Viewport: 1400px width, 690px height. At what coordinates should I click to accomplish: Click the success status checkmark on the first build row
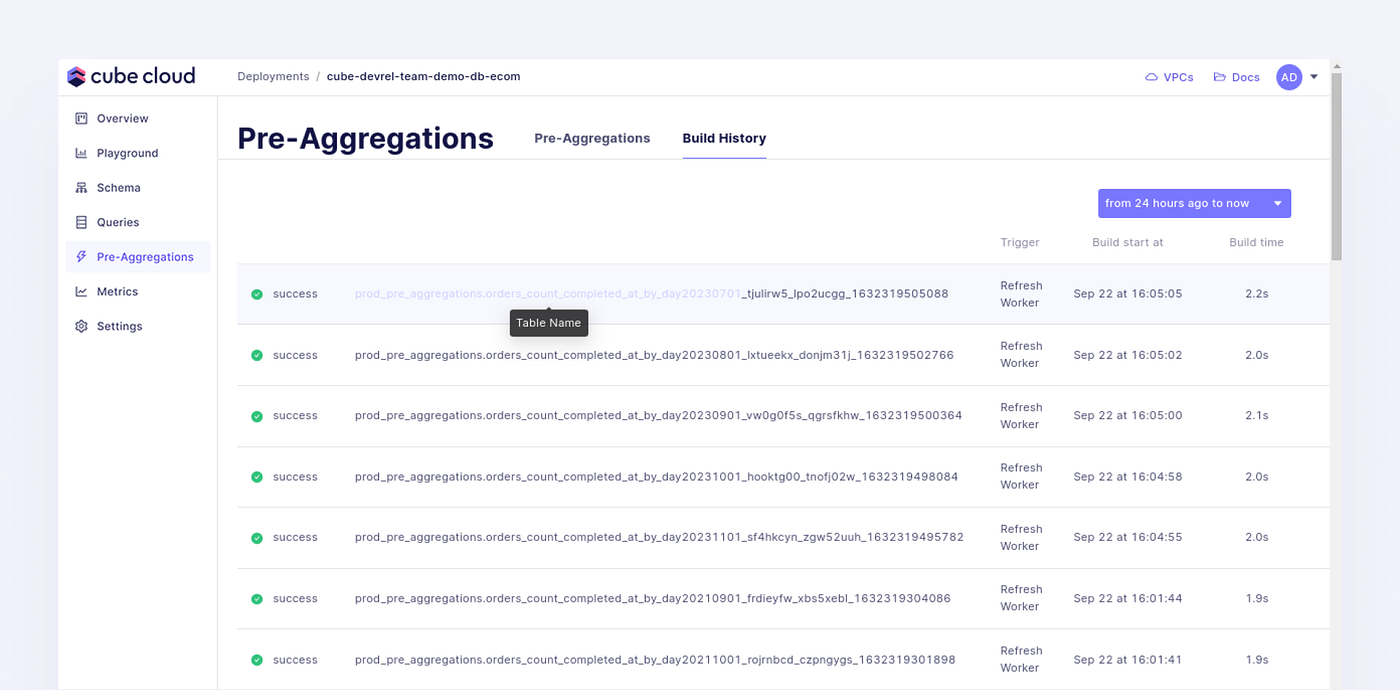pos(258,293)
